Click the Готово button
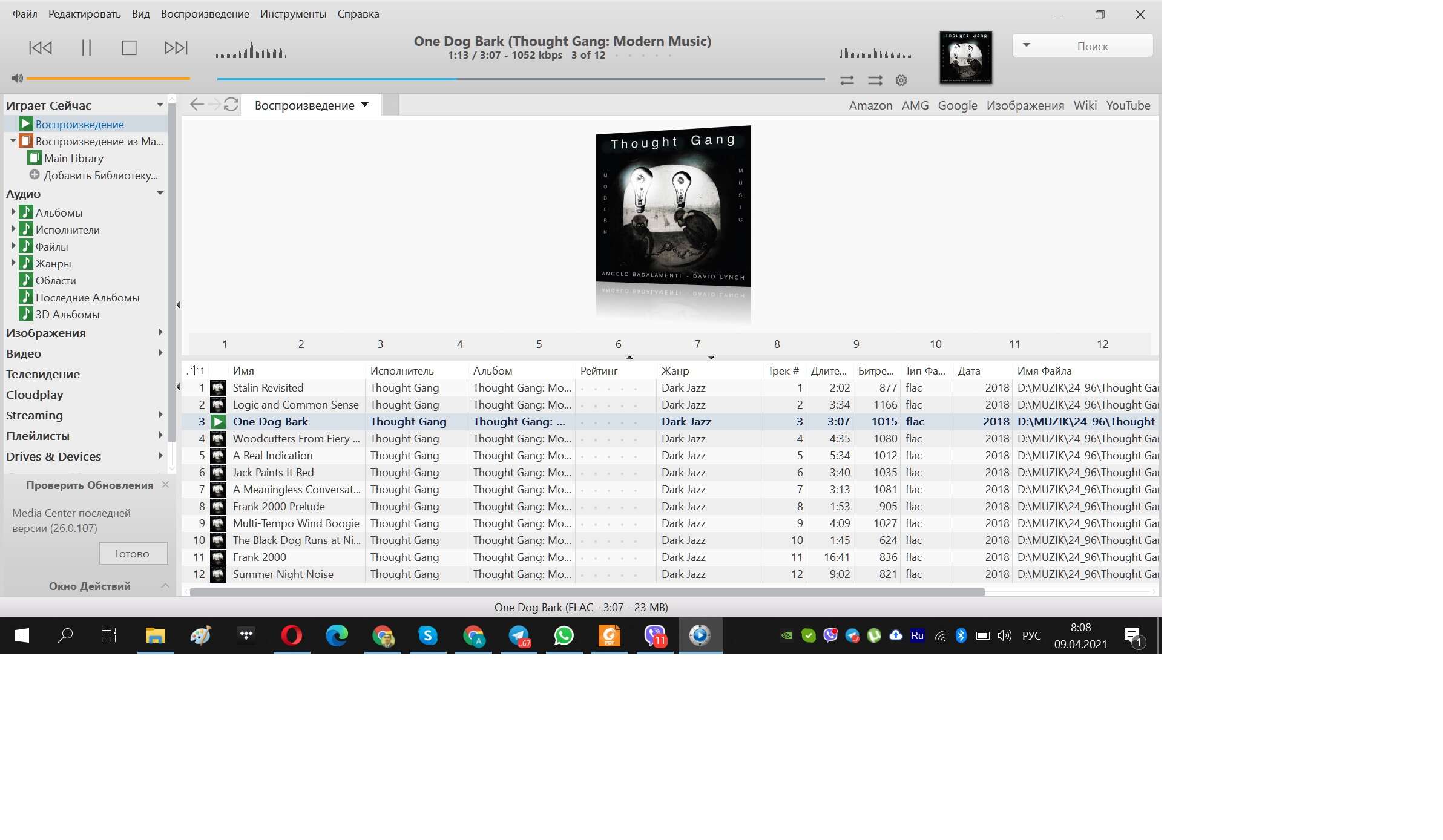This screenshot has width=1443, height=840. coord(133,554)
